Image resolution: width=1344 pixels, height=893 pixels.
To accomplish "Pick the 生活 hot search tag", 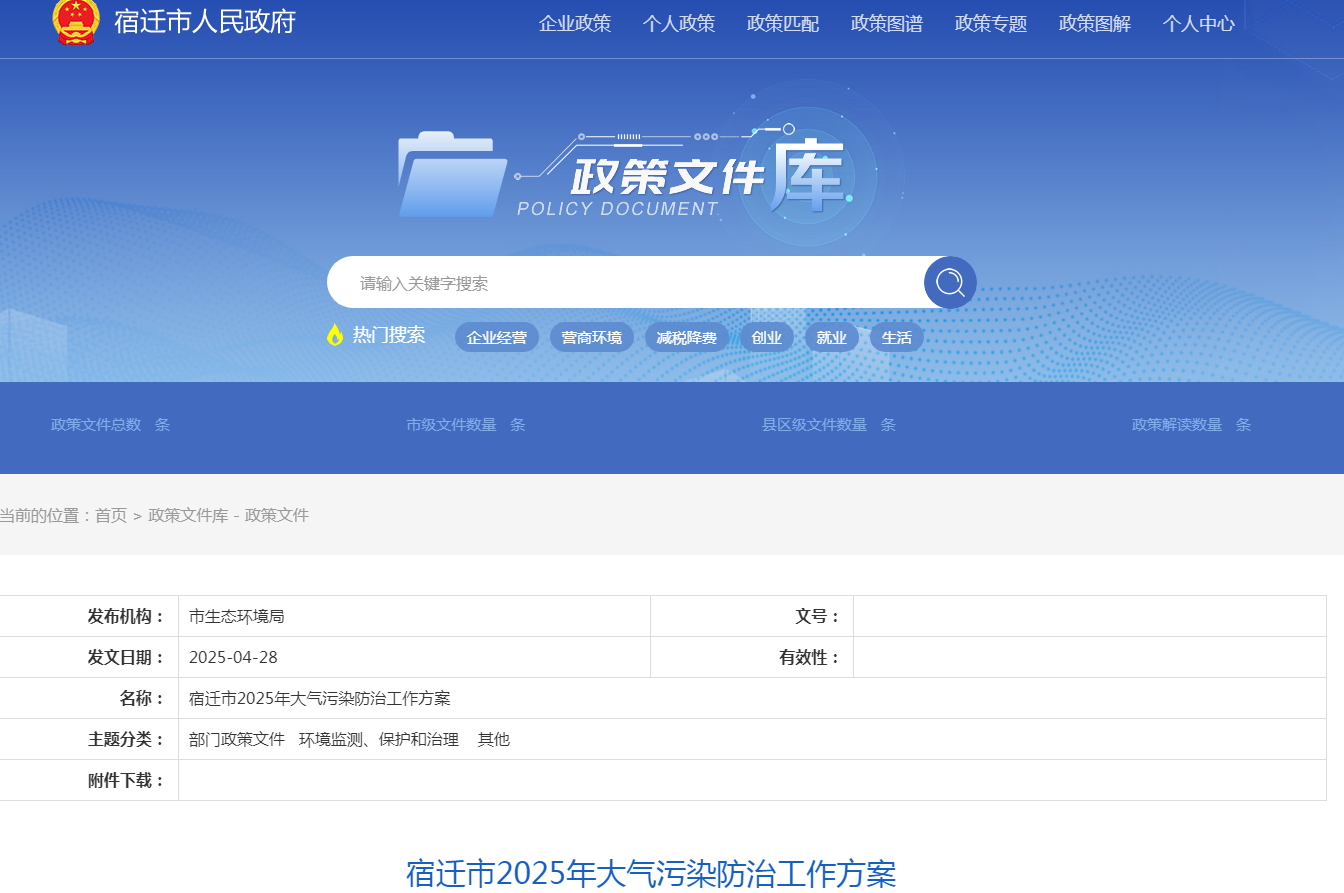I will click(x=897, y=338).
